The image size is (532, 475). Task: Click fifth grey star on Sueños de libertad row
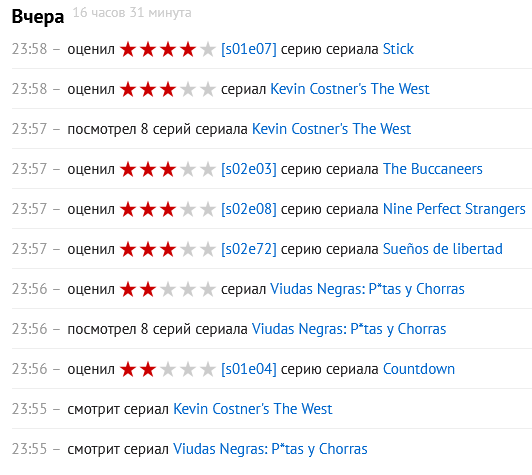(208, 250)
